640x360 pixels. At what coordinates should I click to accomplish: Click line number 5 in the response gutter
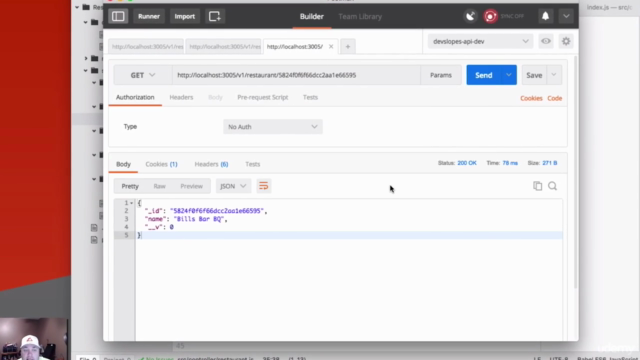click(126, 235)
